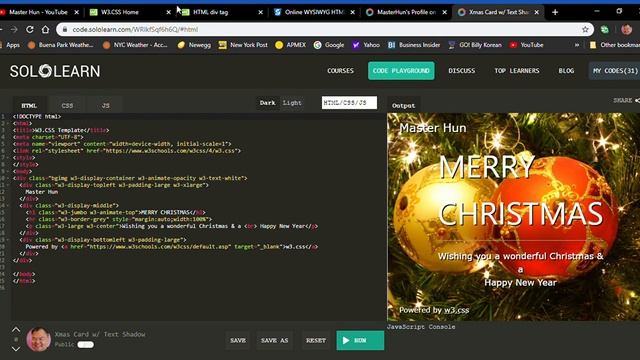Click the 'Master Hun' text in output
Viewport: 640px width, 360px height.
433,128
